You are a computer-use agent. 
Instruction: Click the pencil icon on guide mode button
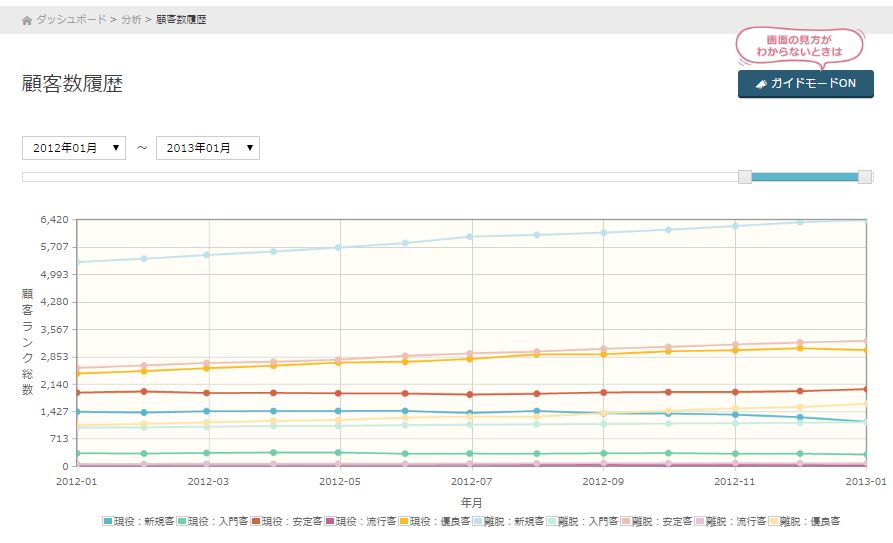pos(761,84)
